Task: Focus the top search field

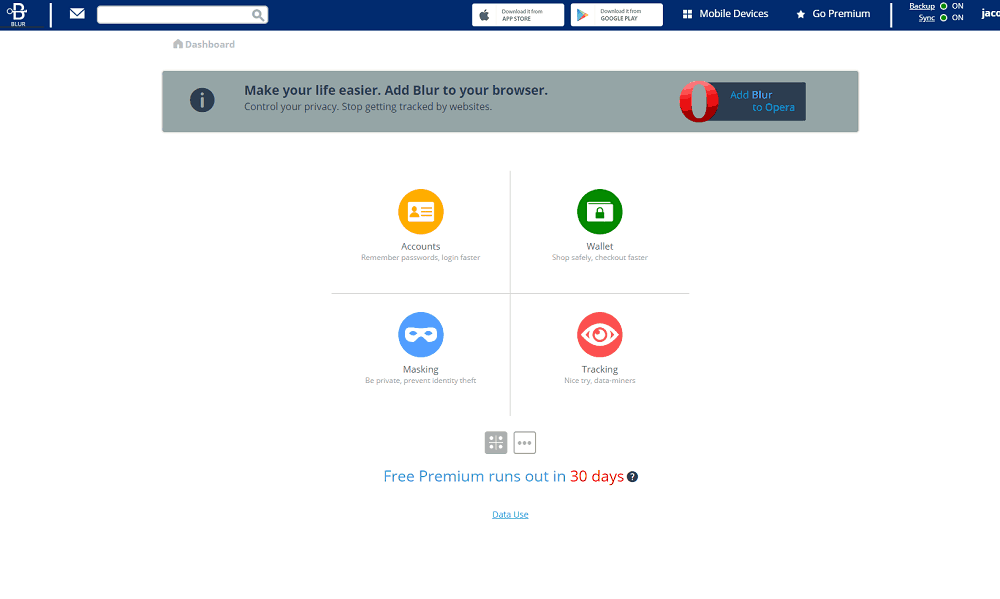Action: (x=182, y=15)
